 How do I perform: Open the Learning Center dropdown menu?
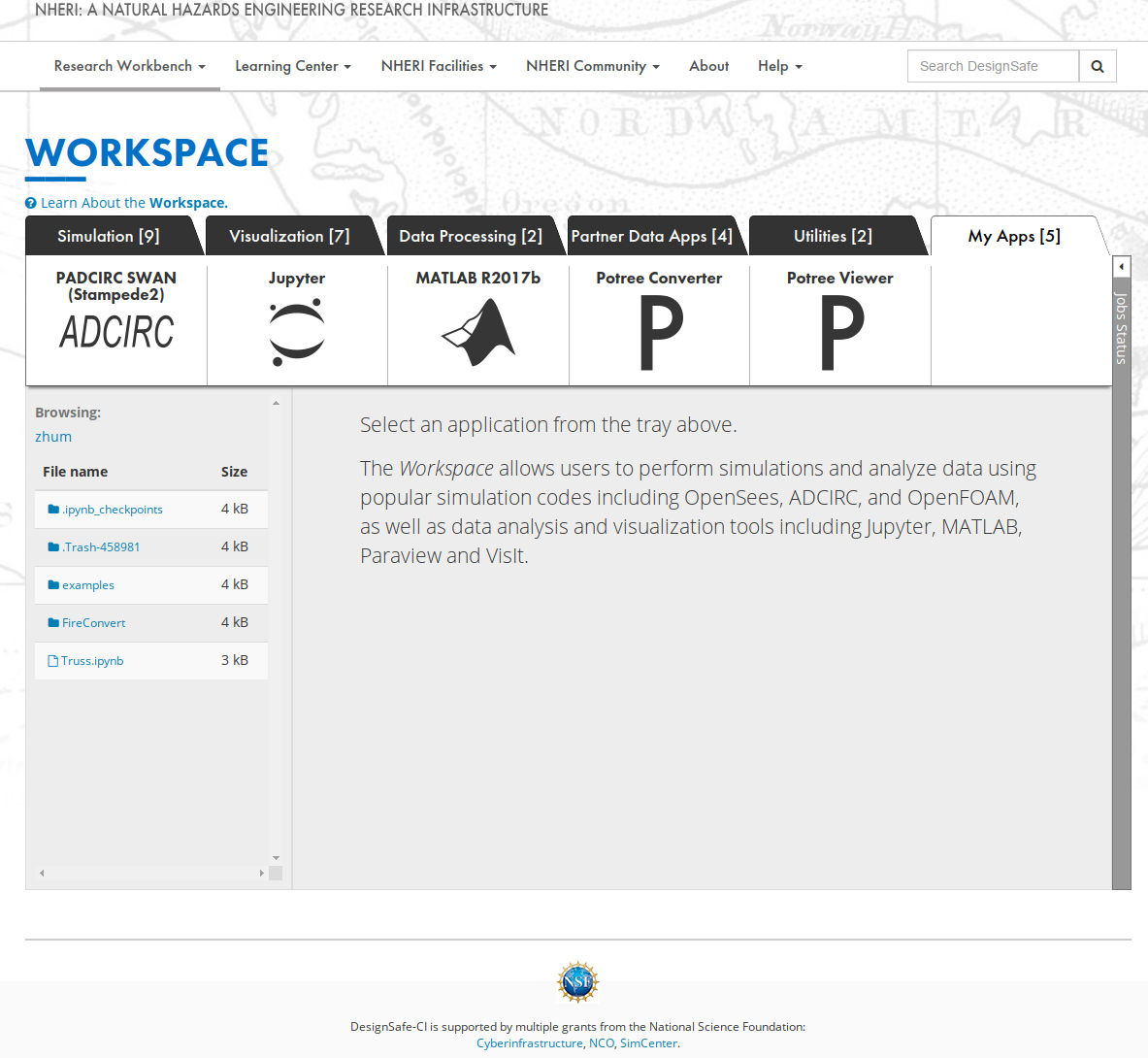(x=293, y=66)
